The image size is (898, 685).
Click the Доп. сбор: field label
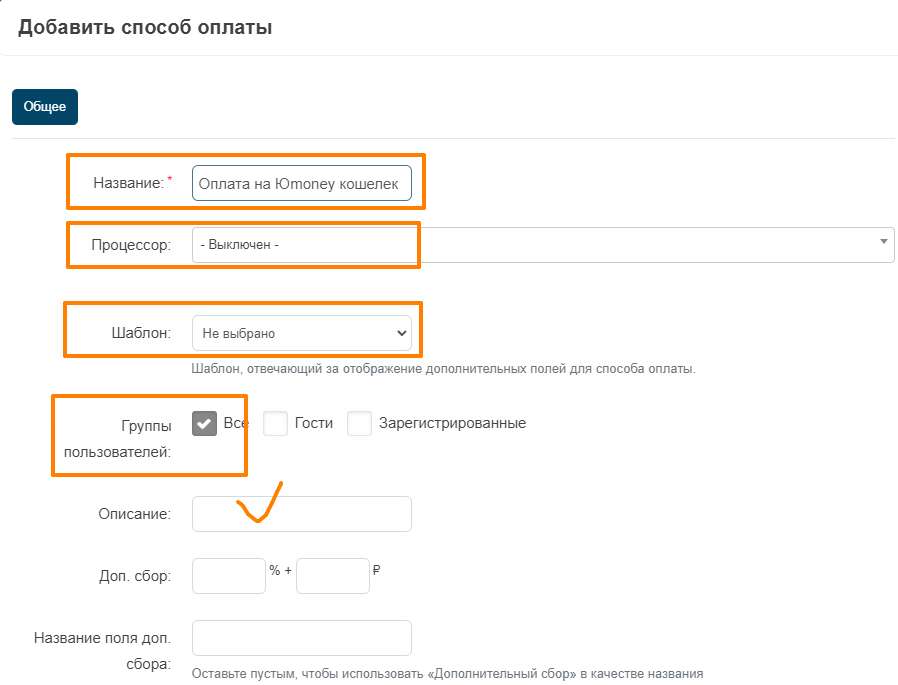coord(135,576)
